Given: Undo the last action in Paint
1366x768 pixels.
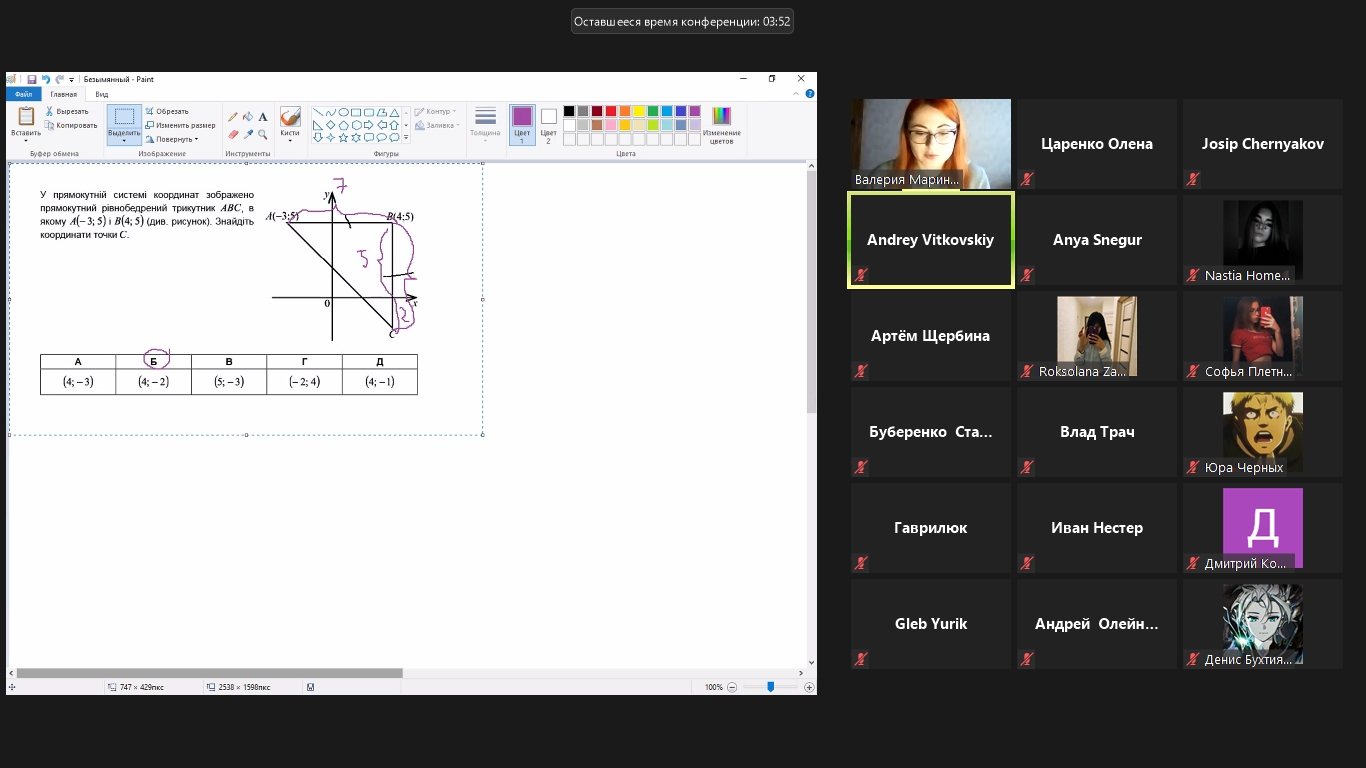Looking at the screenshot, I should click(x=45, y=79).
